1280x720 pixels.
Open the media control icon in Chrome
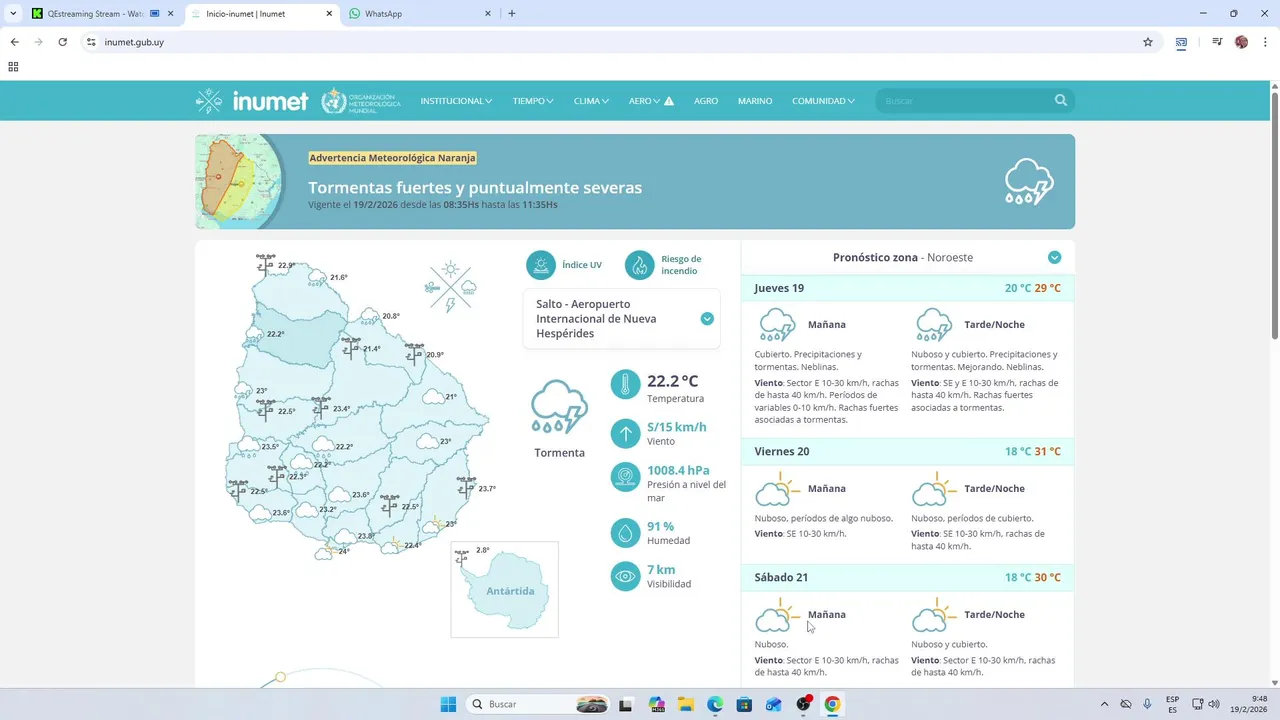[x=1217, y=42]
